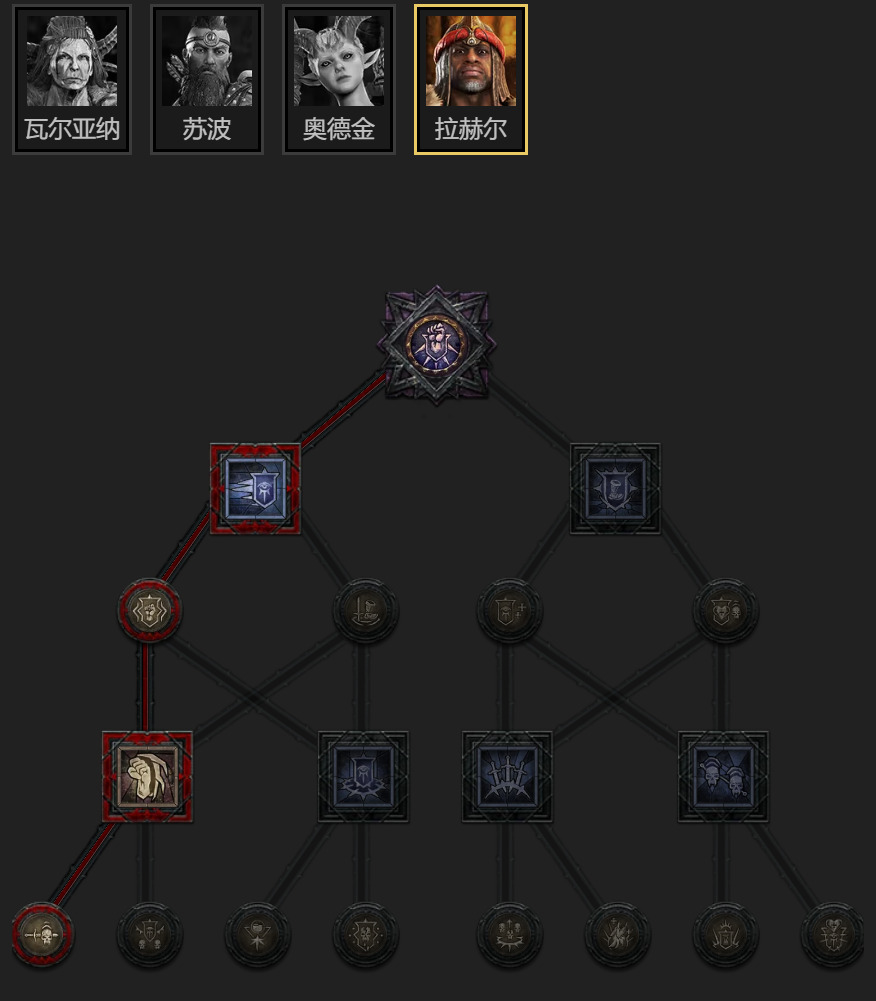Select the three swords square skill node
Screen dimensions: 876x1001
pos(507,777)
